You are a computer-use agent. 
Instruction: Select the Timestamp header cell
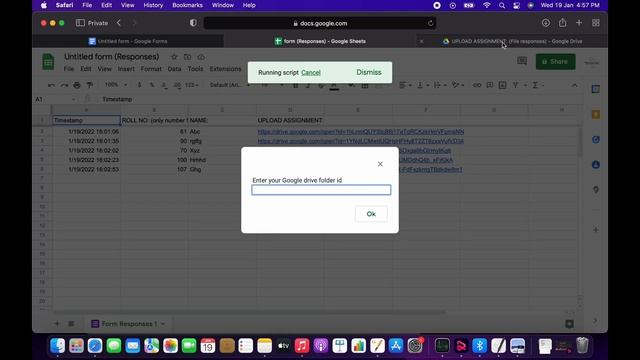pos(86,120)
